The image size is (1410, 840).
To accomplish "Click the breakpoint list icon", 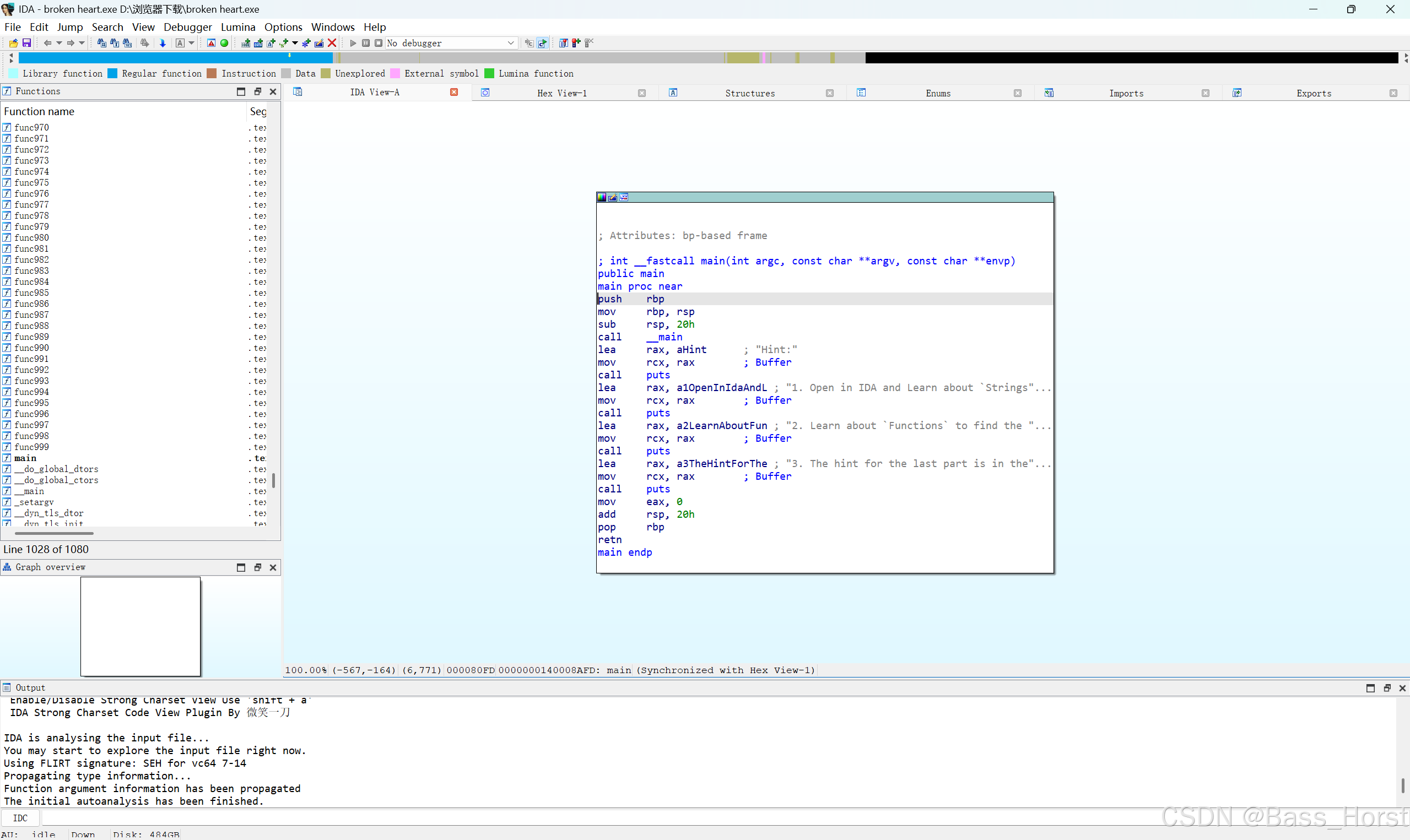I will pyautogui.click(x=563, y=43).
